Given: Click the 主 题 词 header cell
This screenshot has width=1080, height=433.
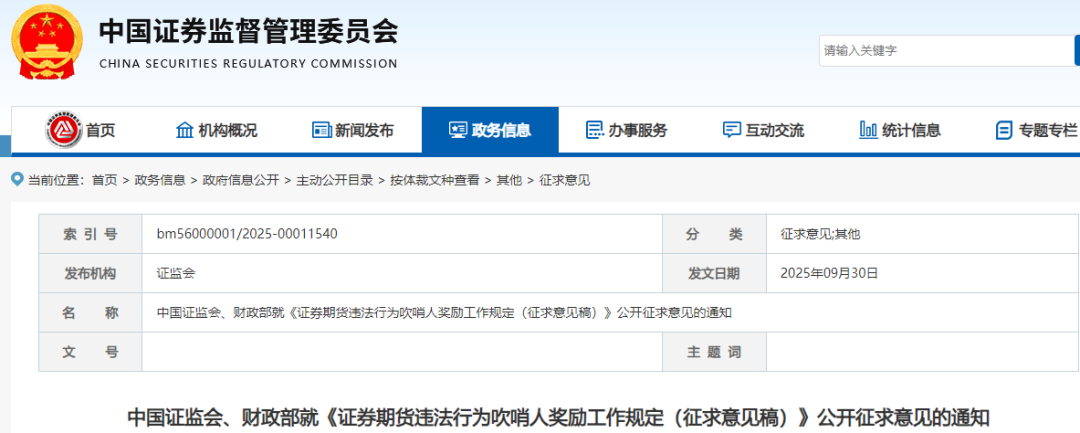Looking at the screenshot, I should coord(714,352).
